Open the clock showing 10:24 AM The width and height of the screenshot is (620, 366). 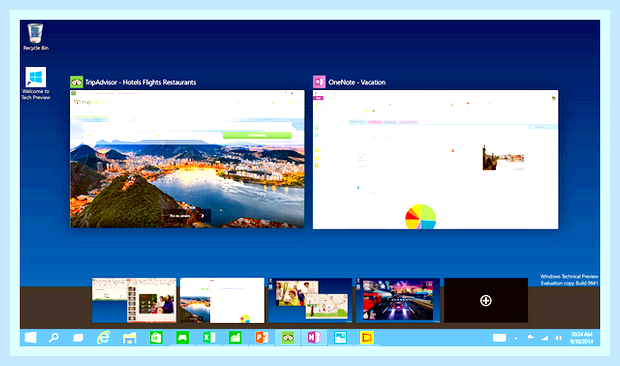581,338
